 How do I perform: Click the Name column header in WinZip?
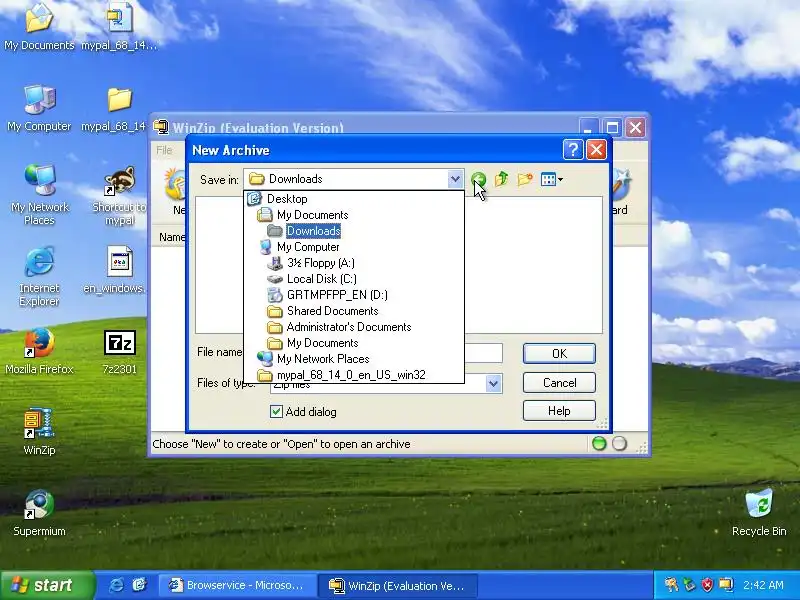(x=171, y=237)
